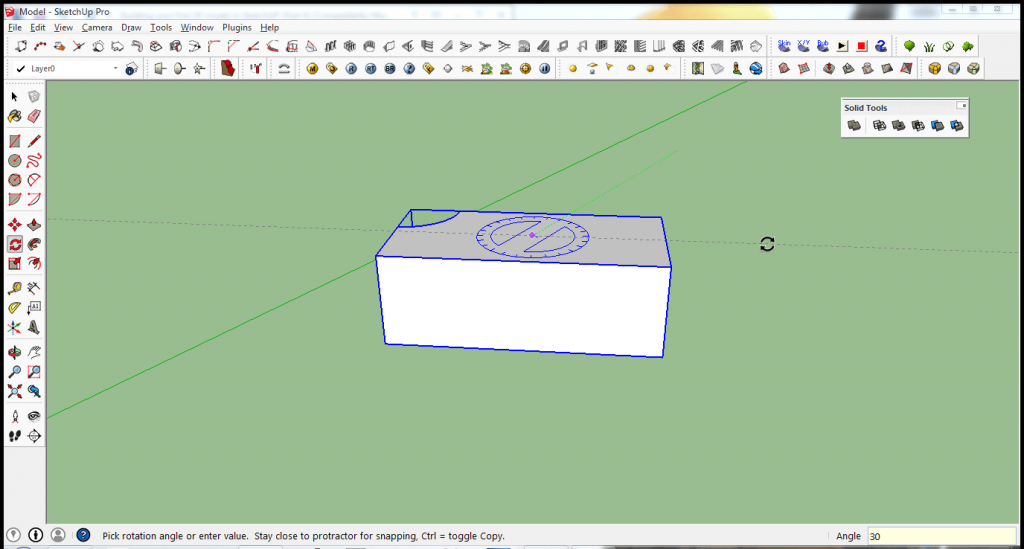Click the blue BR round icon
Image resolution: width=1024 pixels, height=549 pixels.
coord(390,69)
